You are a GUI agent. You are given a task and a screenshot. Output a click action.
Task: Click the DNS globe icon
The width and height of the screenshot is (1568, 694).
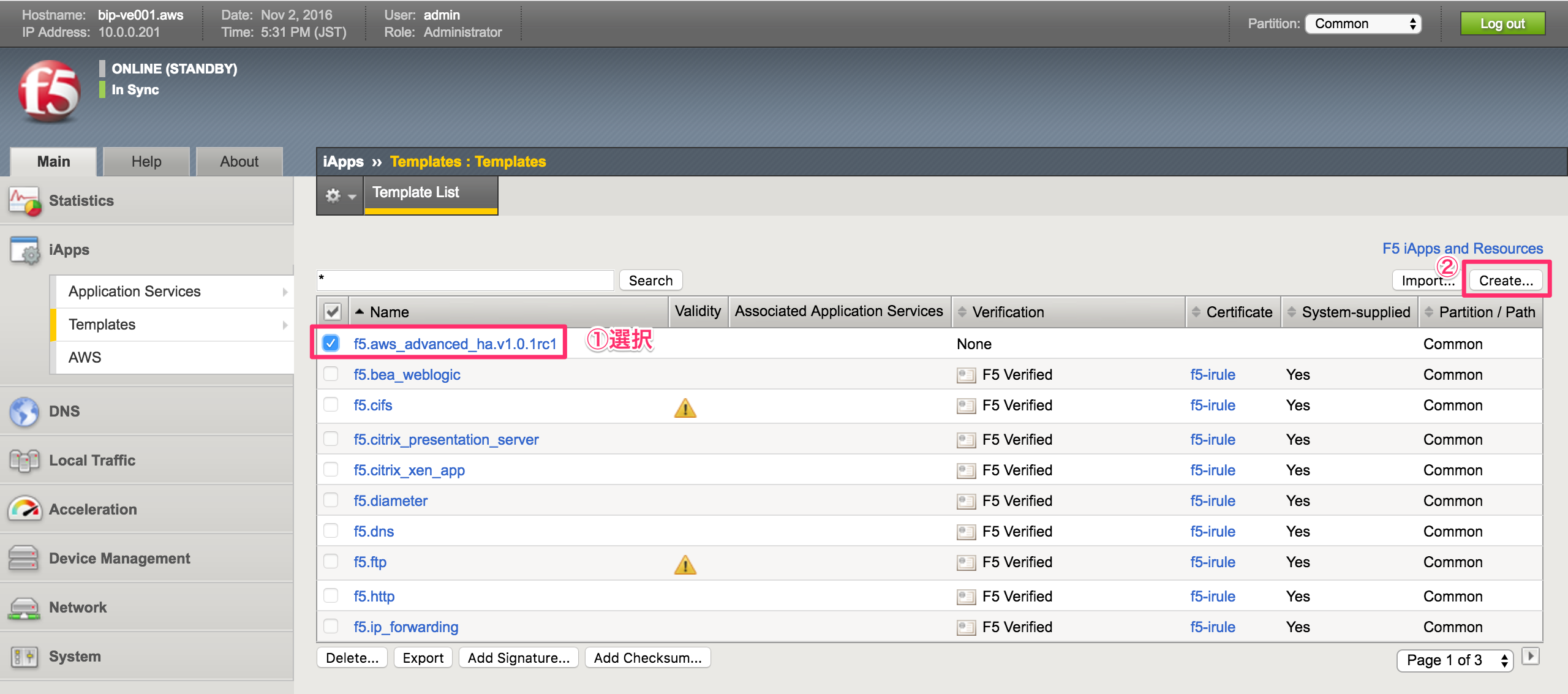24,411
